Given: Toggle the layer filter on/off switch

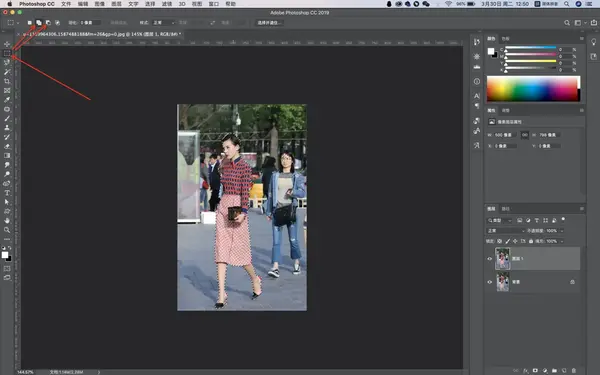Looking at the screenshot, I should (563, 219).
